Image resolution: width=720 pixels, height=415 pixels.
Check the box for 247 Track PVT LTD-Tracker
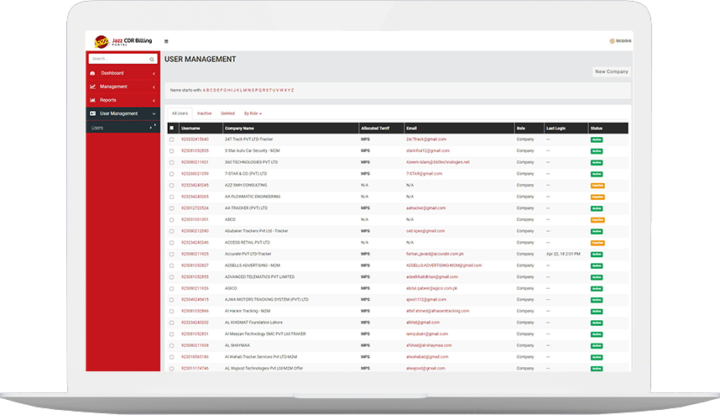(171, 138)
